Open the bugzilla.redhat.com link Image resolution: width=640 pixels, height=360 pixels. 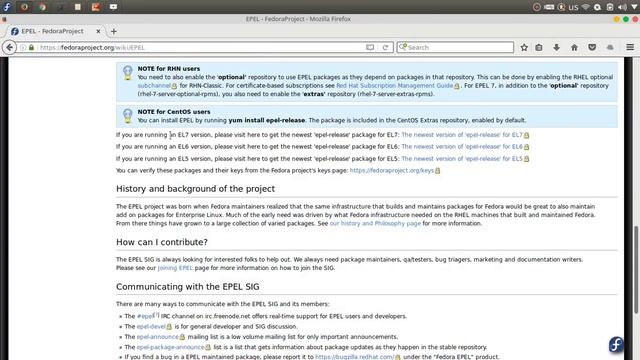(354, 357)
